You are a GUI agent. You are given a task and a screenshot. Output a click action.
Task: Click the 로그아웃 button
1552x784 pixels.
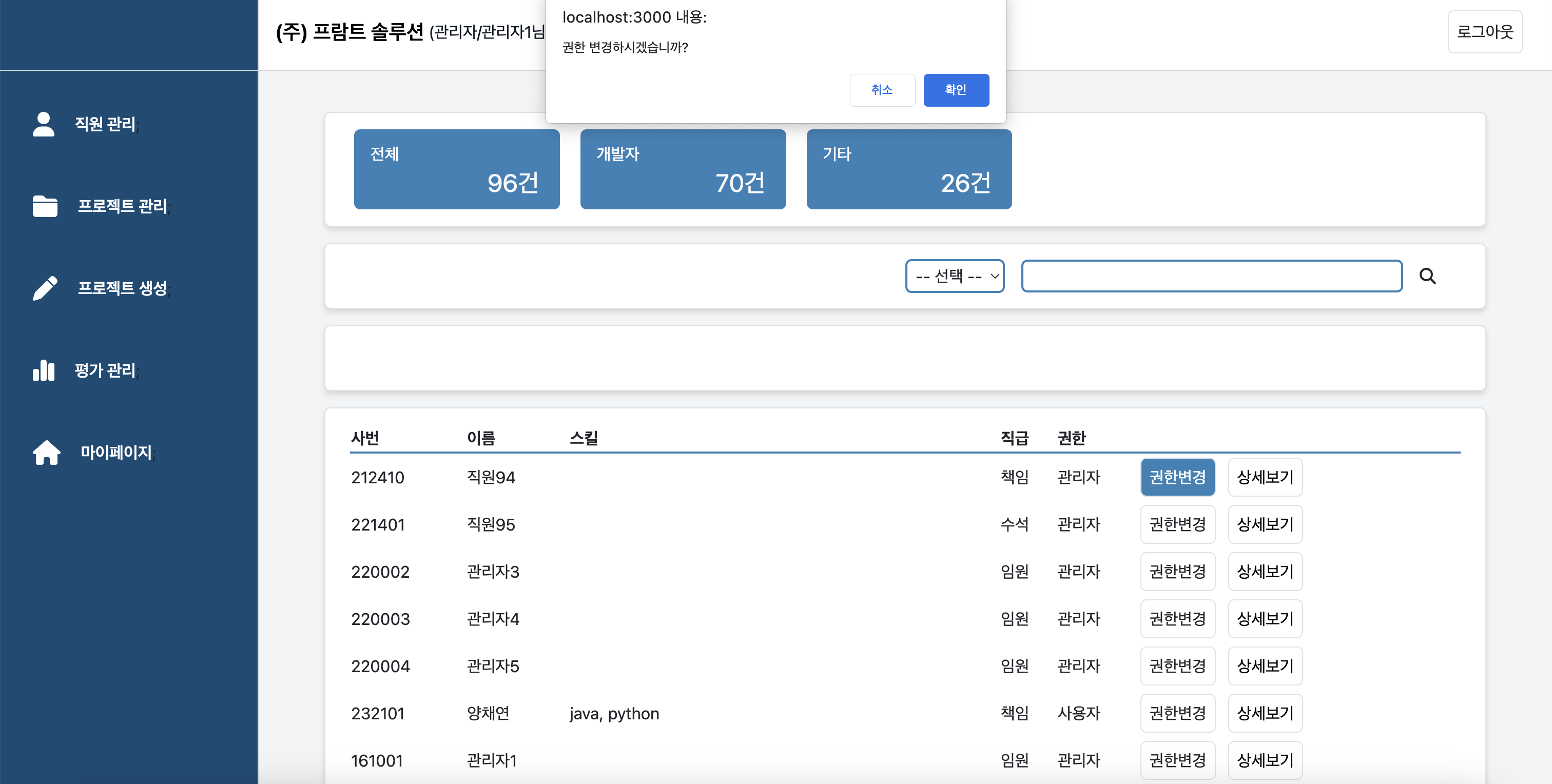pyautogui.click(x=1485, y=31)
